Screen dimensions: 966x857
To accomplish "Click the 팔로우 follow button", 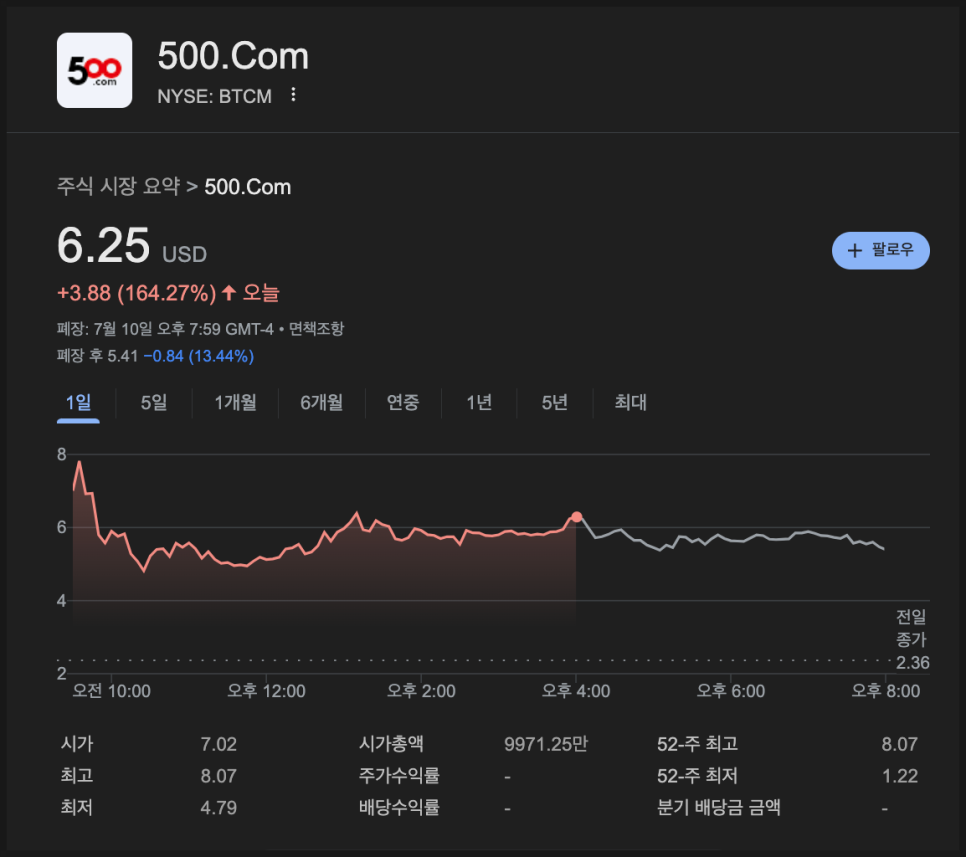I will point(880,250).
